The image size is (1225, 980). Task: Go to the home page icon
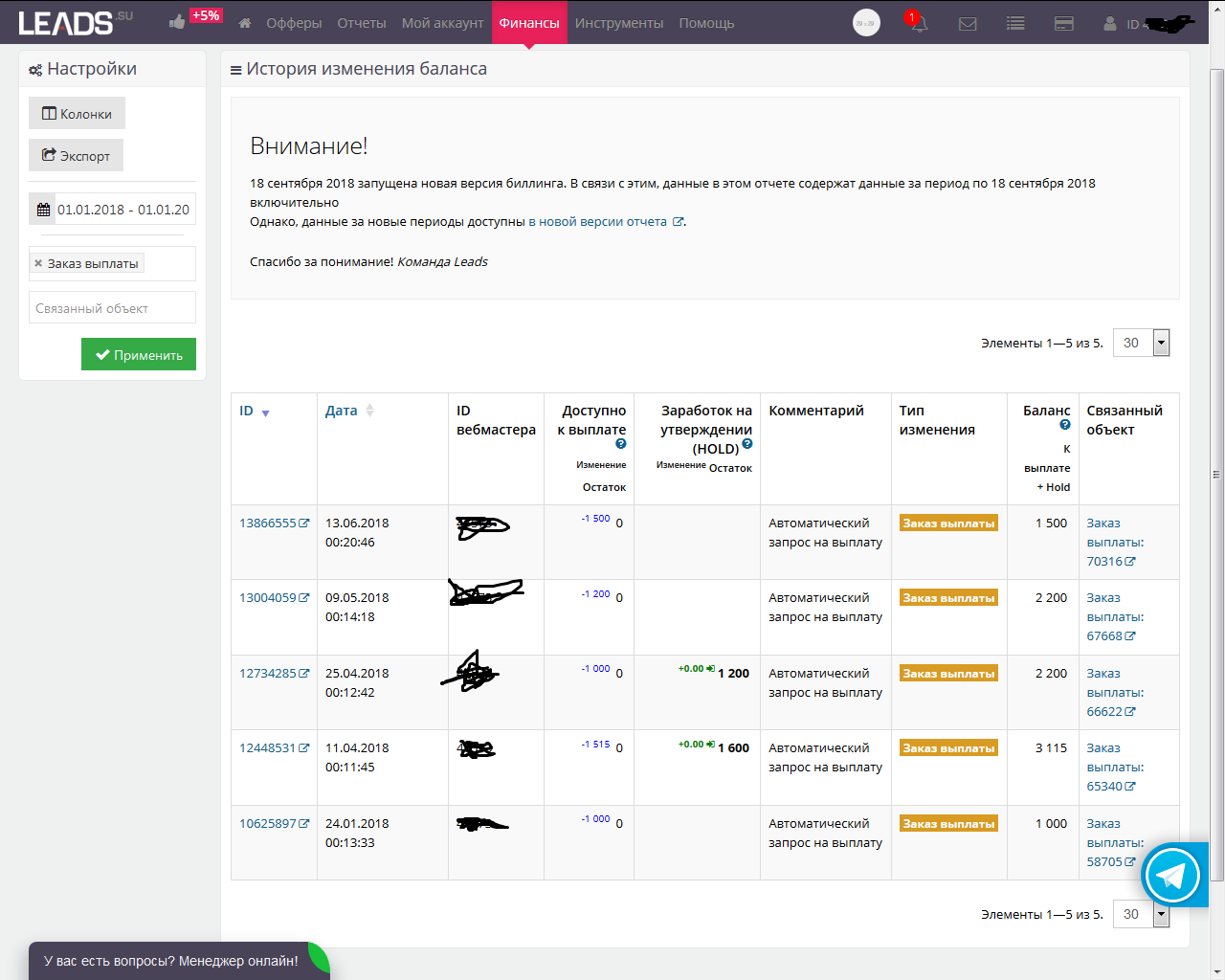click(x=245, y=23)
